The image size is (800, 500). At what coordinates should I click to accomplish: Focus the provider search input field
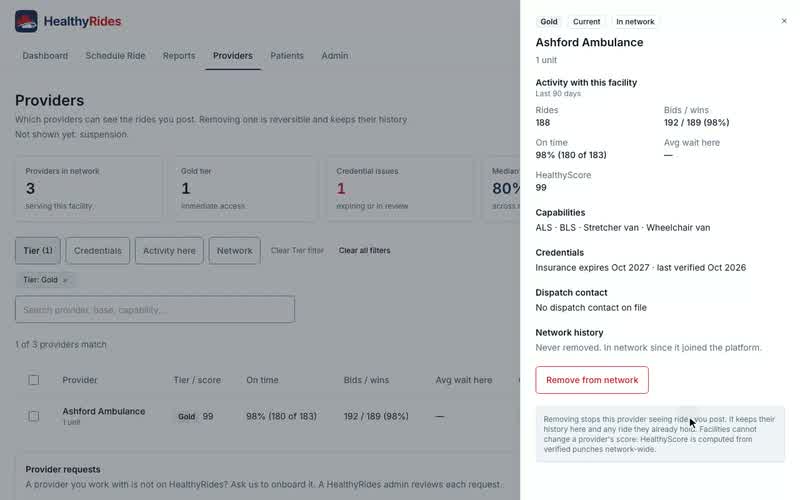155,310
